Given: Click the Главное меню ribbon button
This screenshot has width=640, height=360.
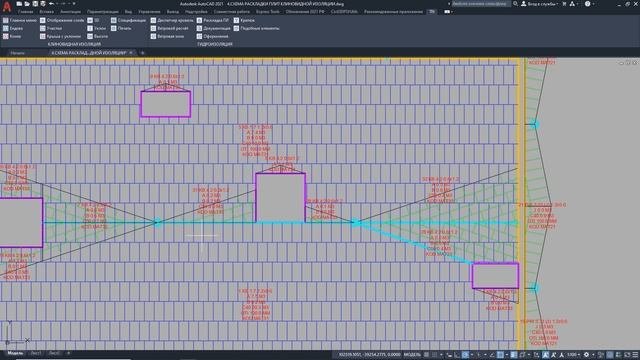Looking at the screenshot, I should [20, 20].
